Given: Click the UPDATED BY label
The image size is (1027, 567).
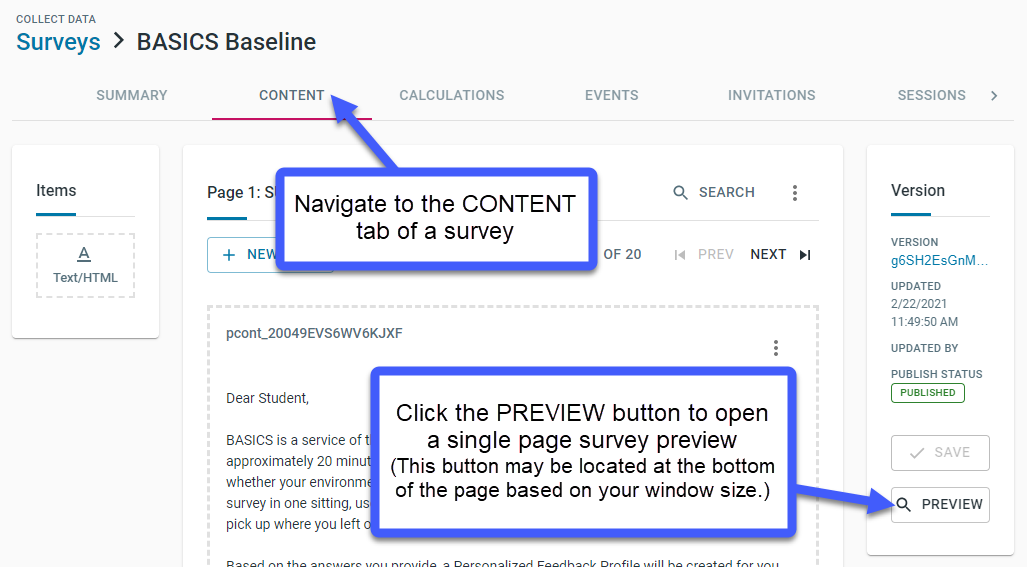Looking at the screenshot, I should [924, 348].
